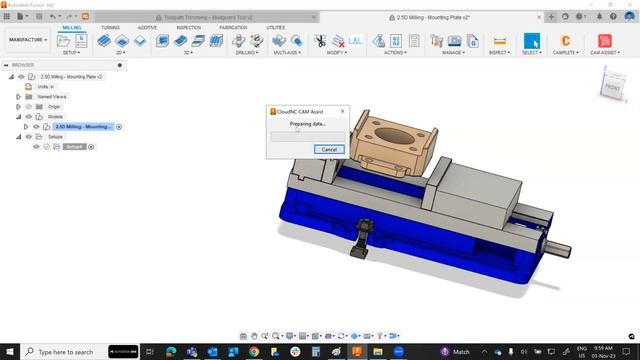
Task: Expand the Origin tree node
Action: (x=18, y=107)
